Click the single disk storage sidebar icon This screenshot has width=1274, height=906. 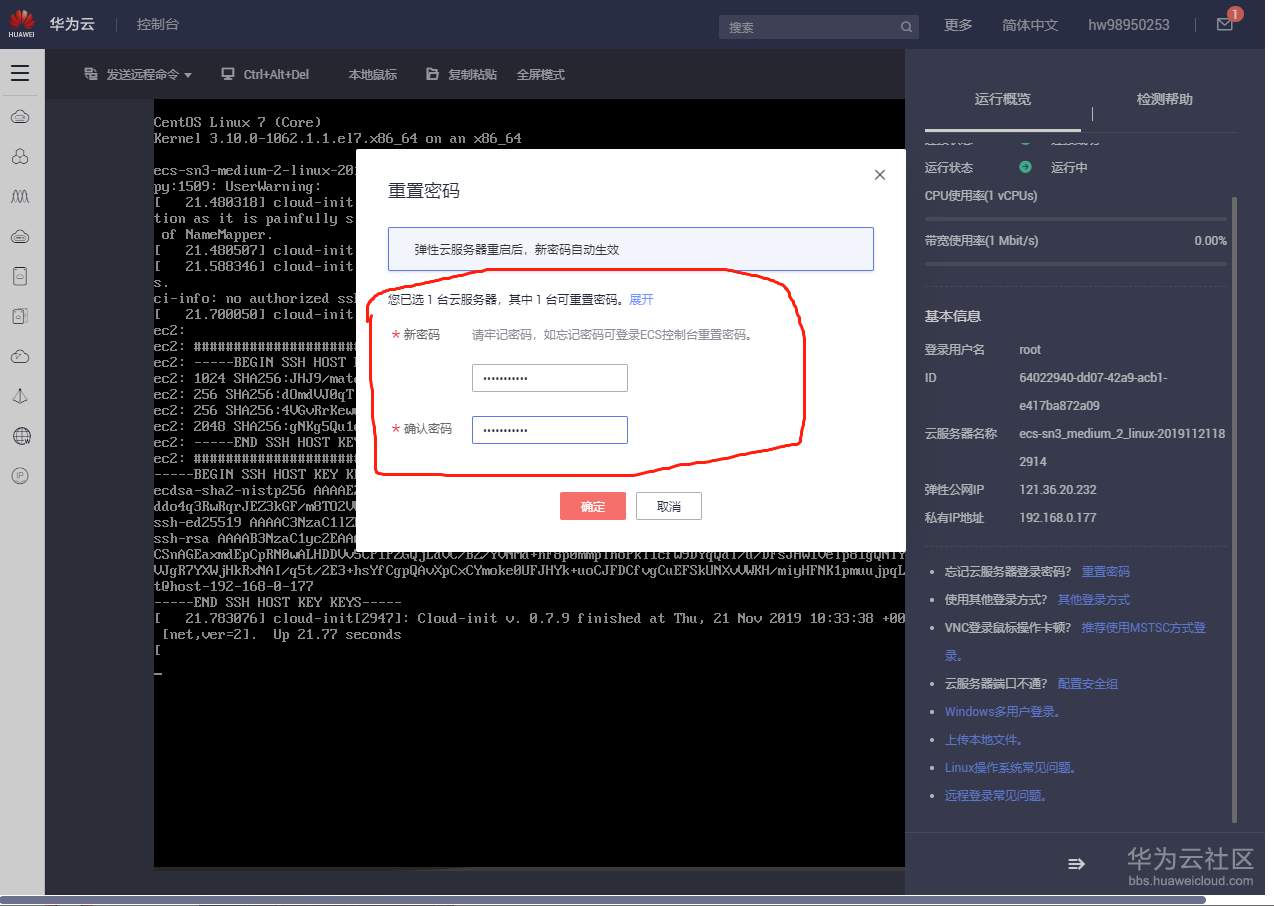20,276
